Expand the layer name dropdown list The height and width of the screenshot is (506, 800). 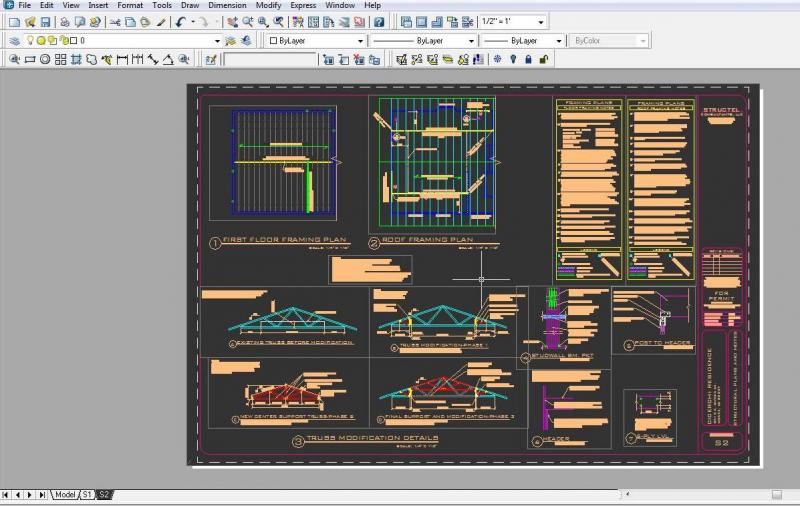coord(217,41)
